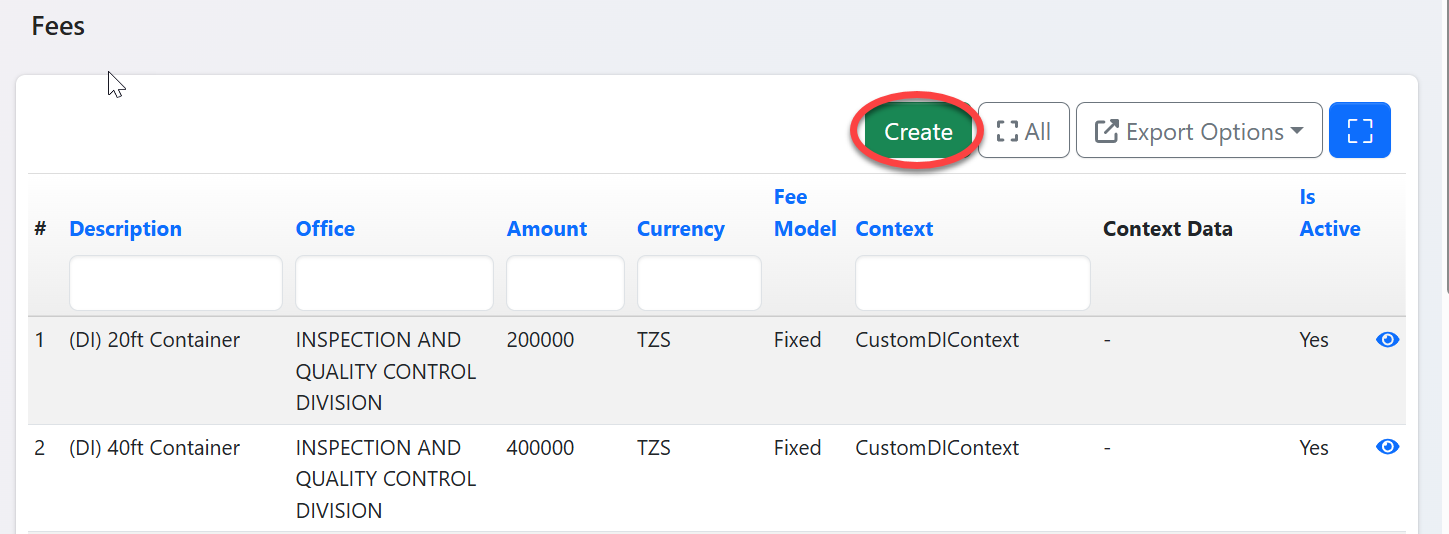
Task: Click the Office filter input field
Action: coord(394,283)
